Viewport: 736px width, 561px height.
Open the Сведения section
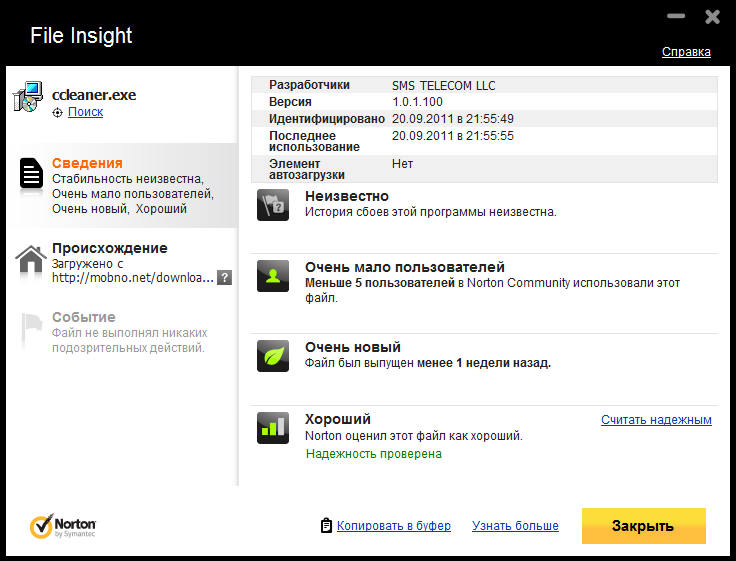(x=122, y=185)
